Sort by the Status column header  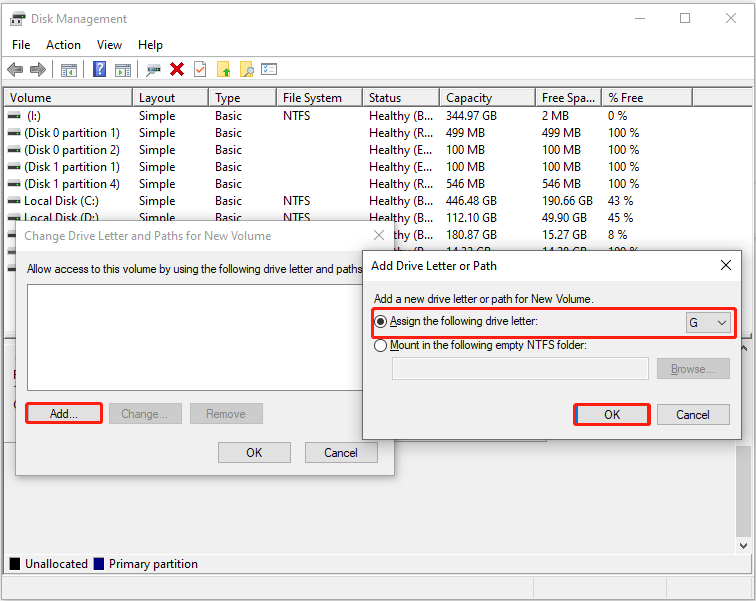(401, 98)
